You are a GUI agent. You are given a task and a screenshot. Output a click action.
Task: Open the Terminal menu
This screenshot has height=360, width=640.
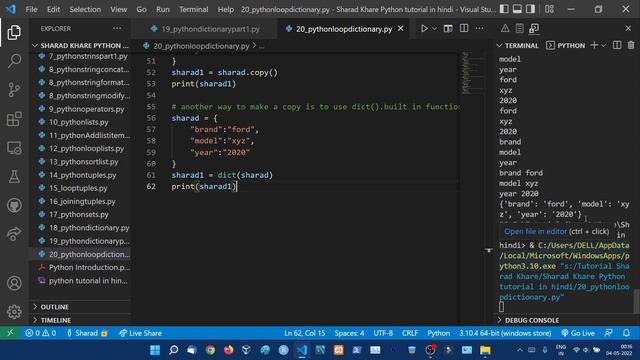click(193, 9)
